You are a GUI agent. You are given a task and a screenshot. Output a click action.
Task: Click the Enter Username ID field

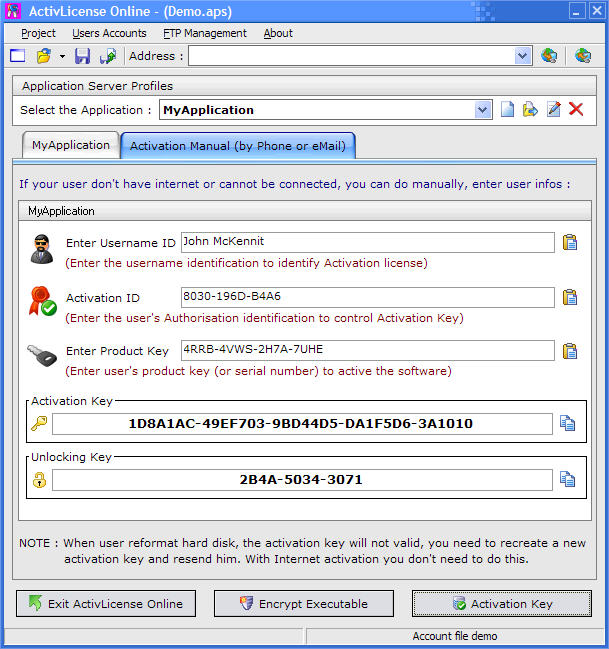(x=368, y=242)
